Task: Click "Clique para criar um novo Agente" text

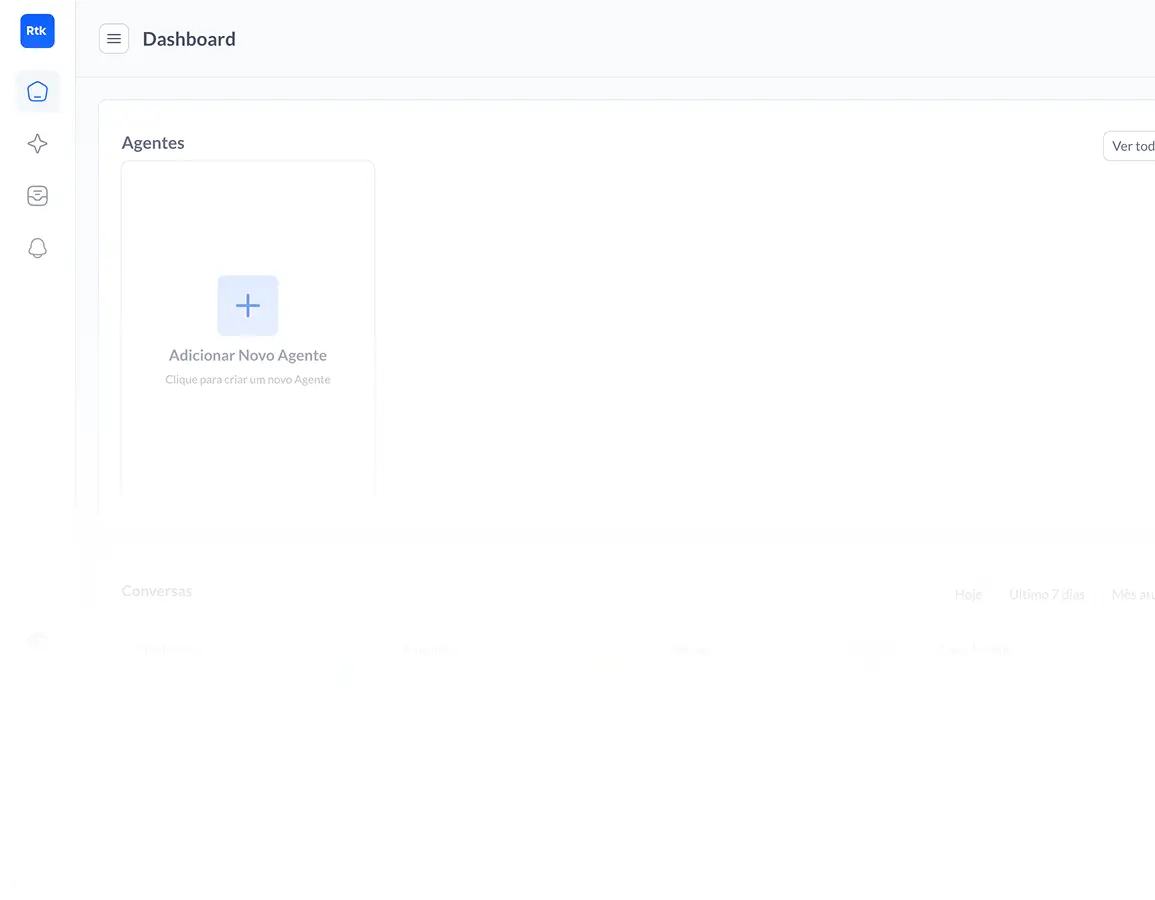Action: click(x=248, y=380)
